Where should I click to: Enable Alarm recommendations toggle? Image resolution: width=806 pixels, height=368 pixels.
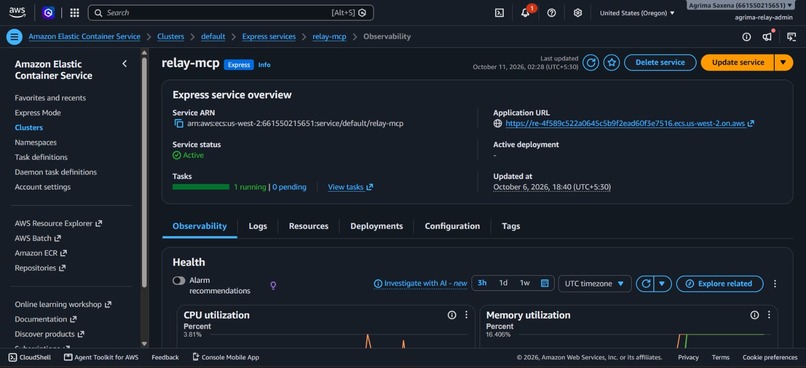coord(179,281)
